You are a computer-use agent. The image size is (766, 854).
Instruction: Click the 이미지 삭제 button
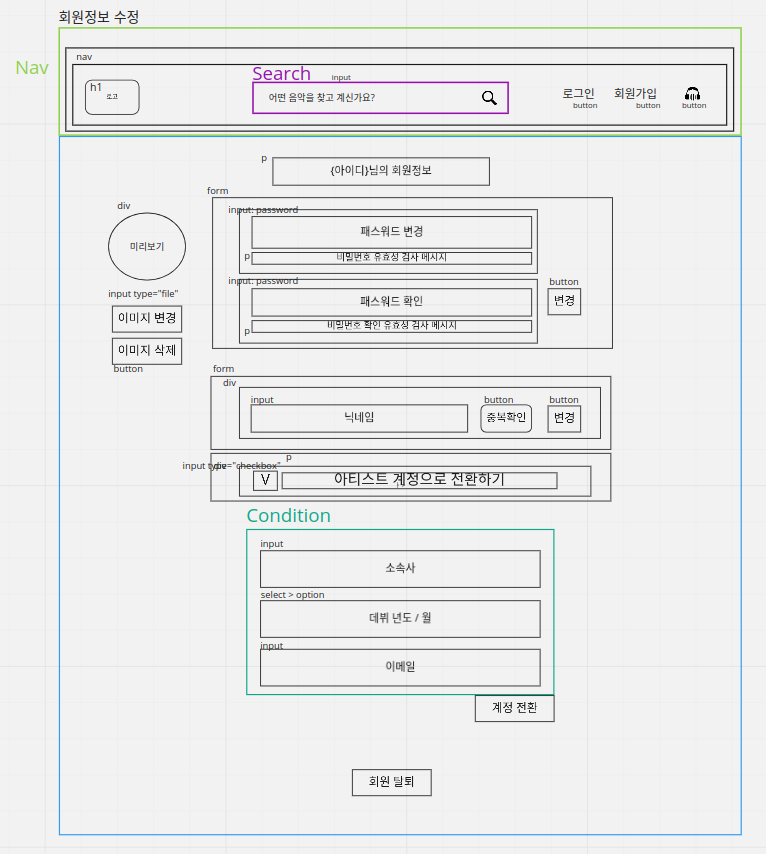point(147,351)
